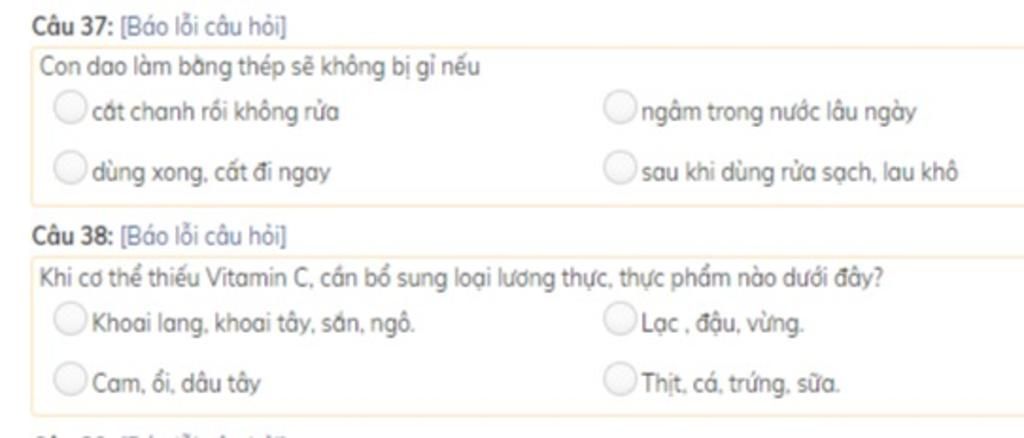
Task: Mark radio for 'sau khi dùng rửa sạch, lau khô'
Action: coord(620,168)
